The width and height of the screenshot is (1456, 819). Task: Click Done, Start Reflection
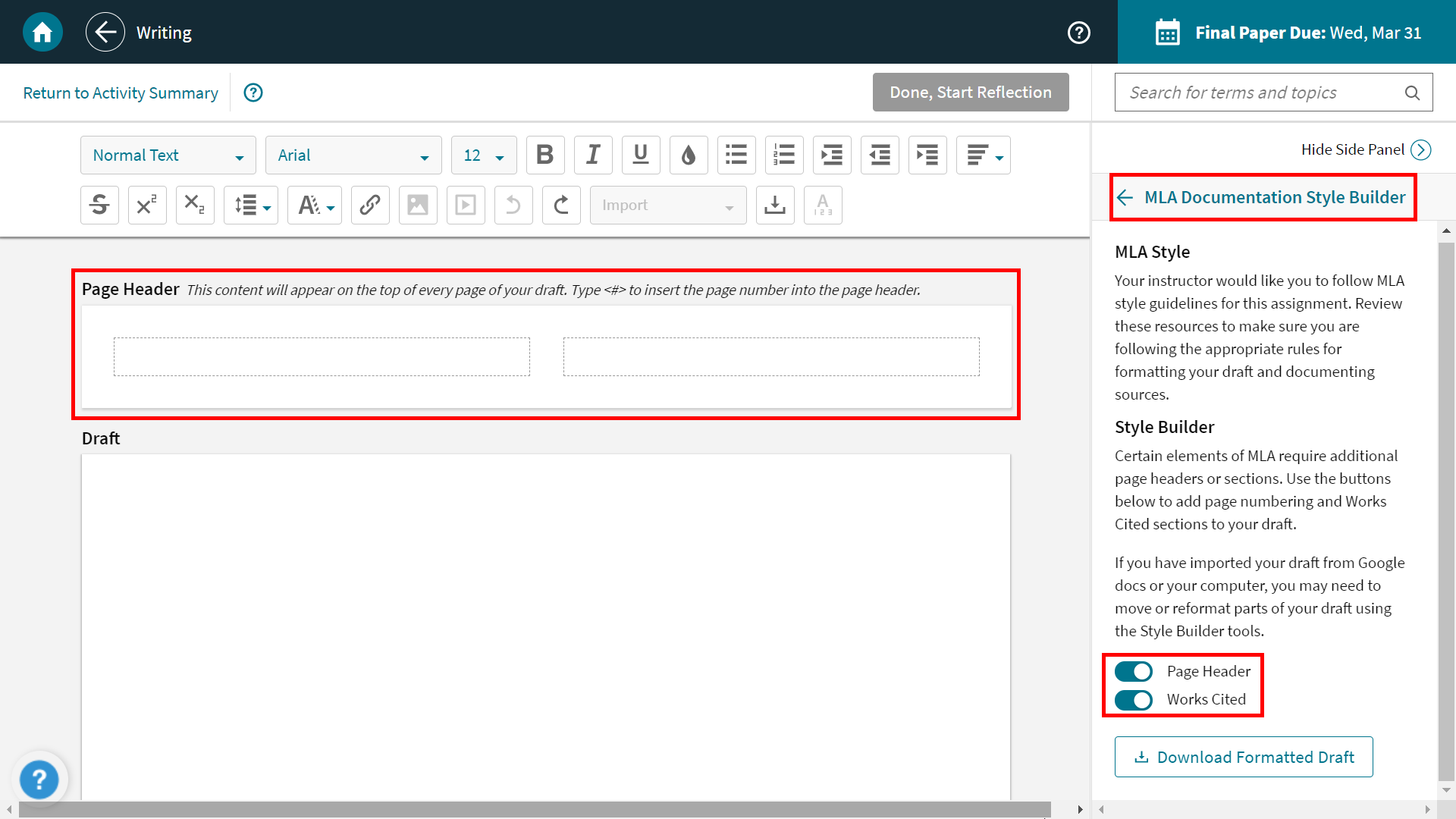970,92
